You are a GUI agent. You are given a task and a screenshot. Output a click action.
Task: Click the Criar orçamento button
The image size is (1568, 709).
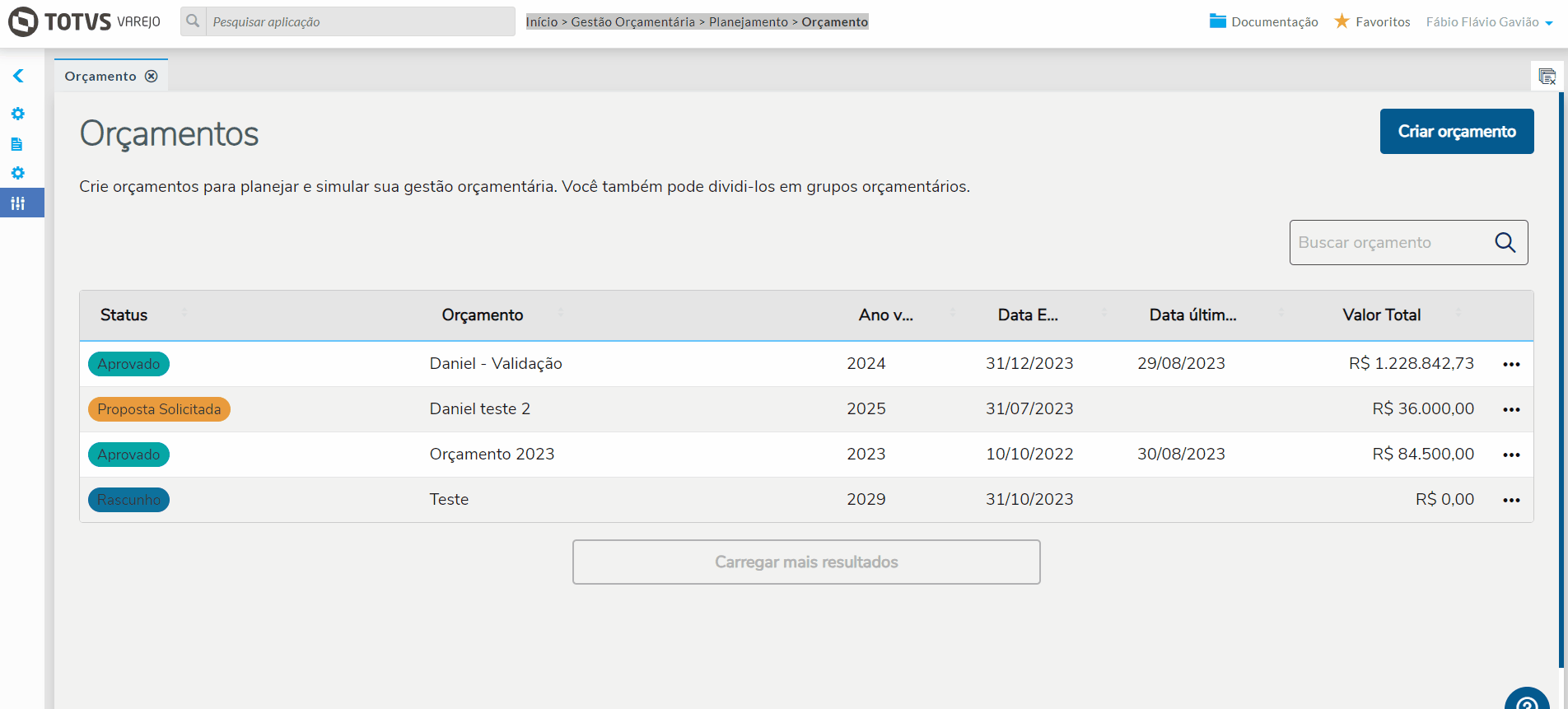(x=1456, y=131)
